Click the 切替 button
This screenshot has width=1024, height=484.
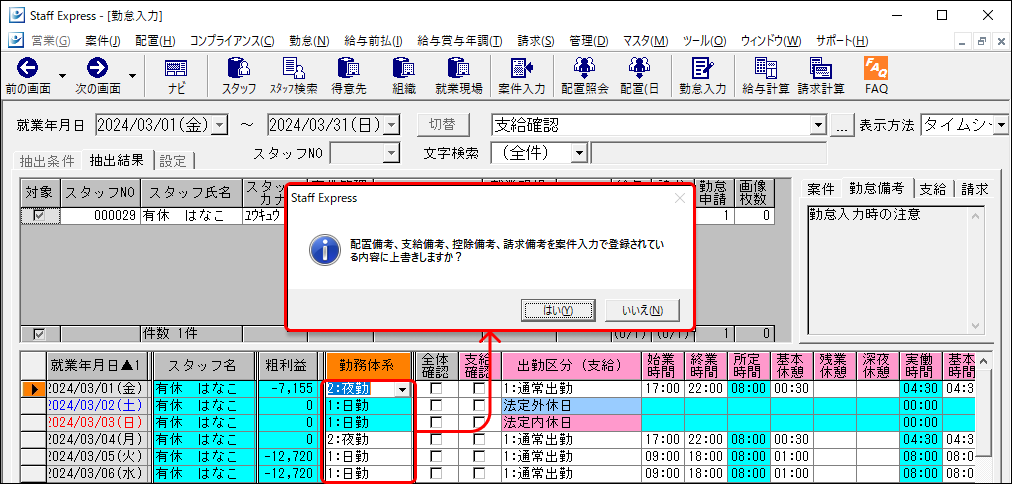445,125
